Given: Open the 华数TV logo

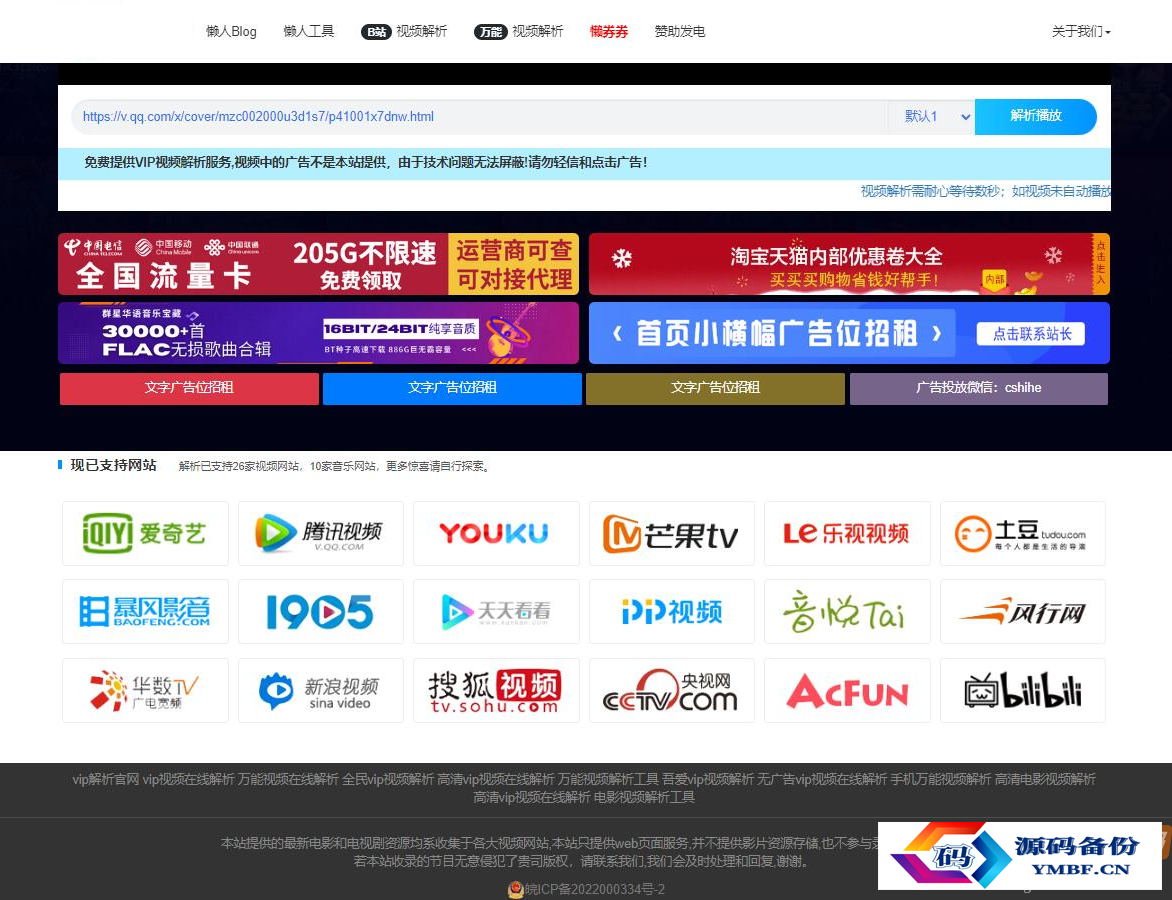Looking at the screenshot, I should pyautogui.click(x=145, y=690).
